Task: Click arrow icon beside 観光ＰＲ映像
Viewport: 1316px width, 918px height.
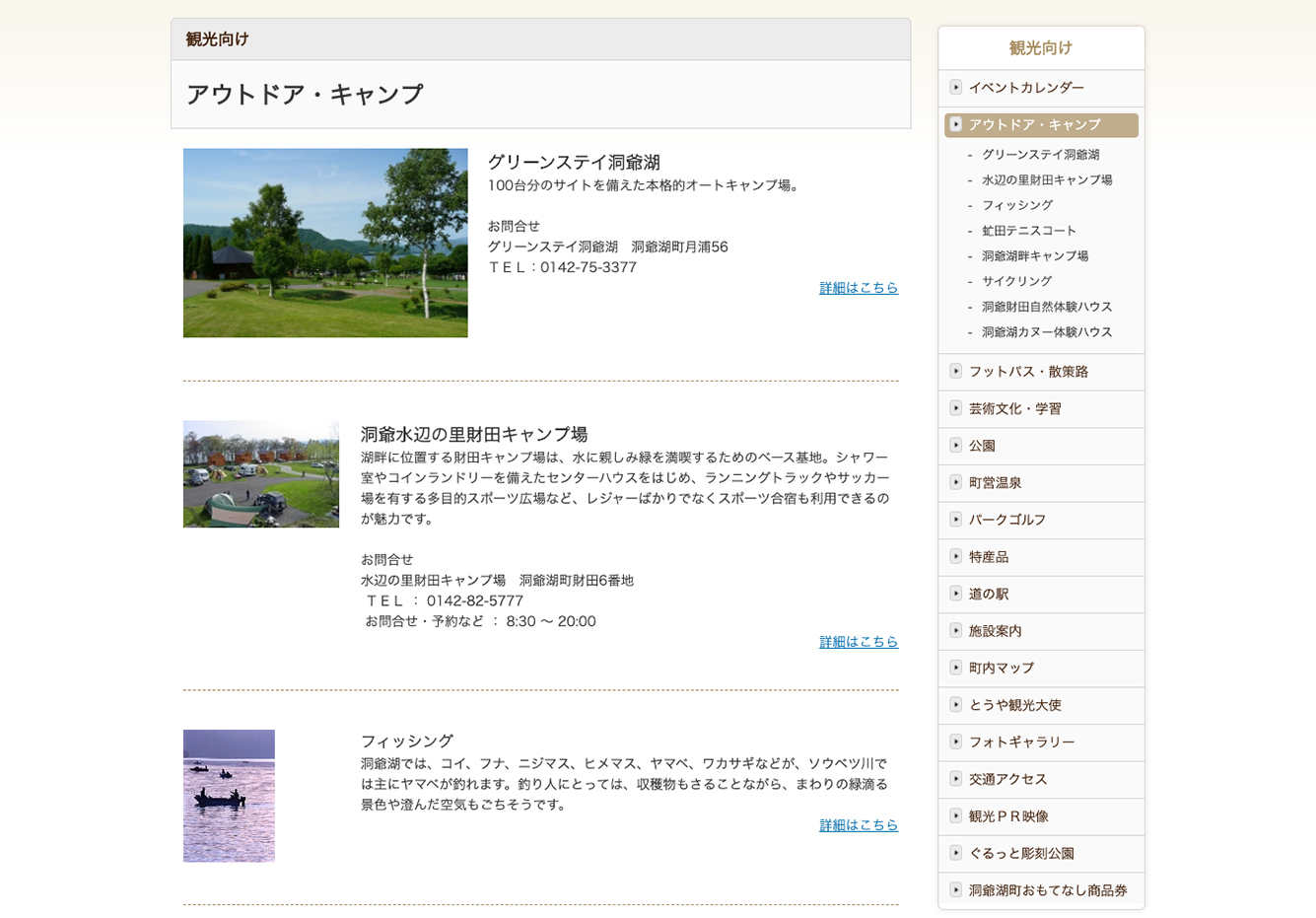Action: pyautogui.click(x=955, y=815)
